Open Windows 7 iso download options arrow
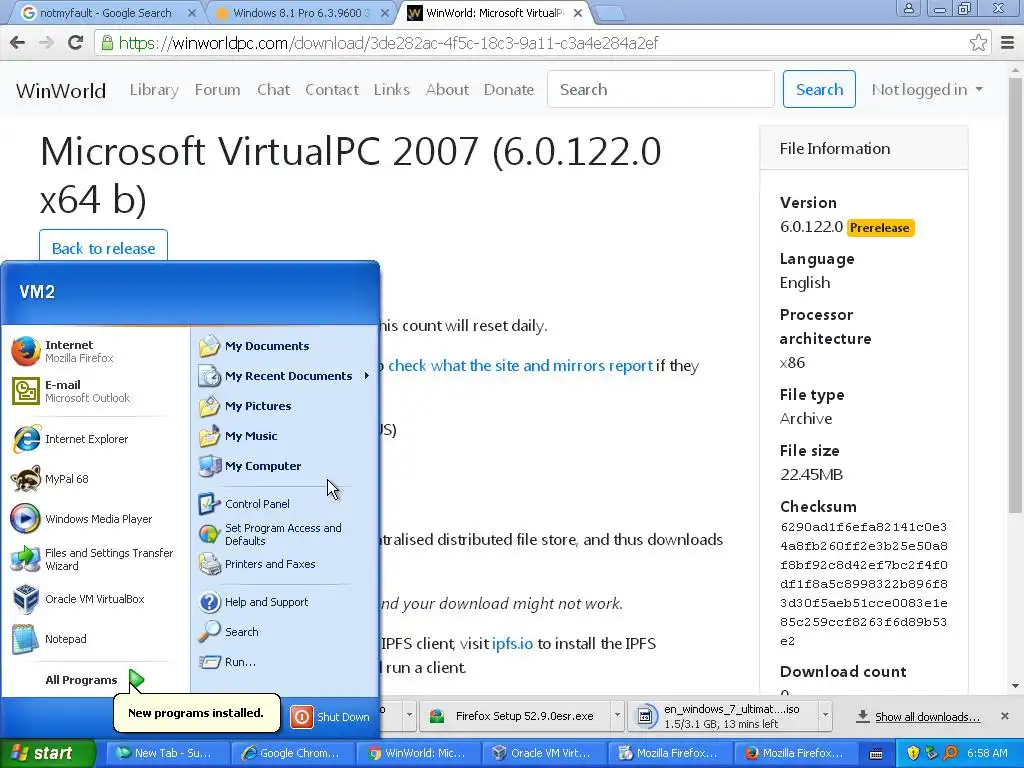1024x768 pixels. point(825,716)
